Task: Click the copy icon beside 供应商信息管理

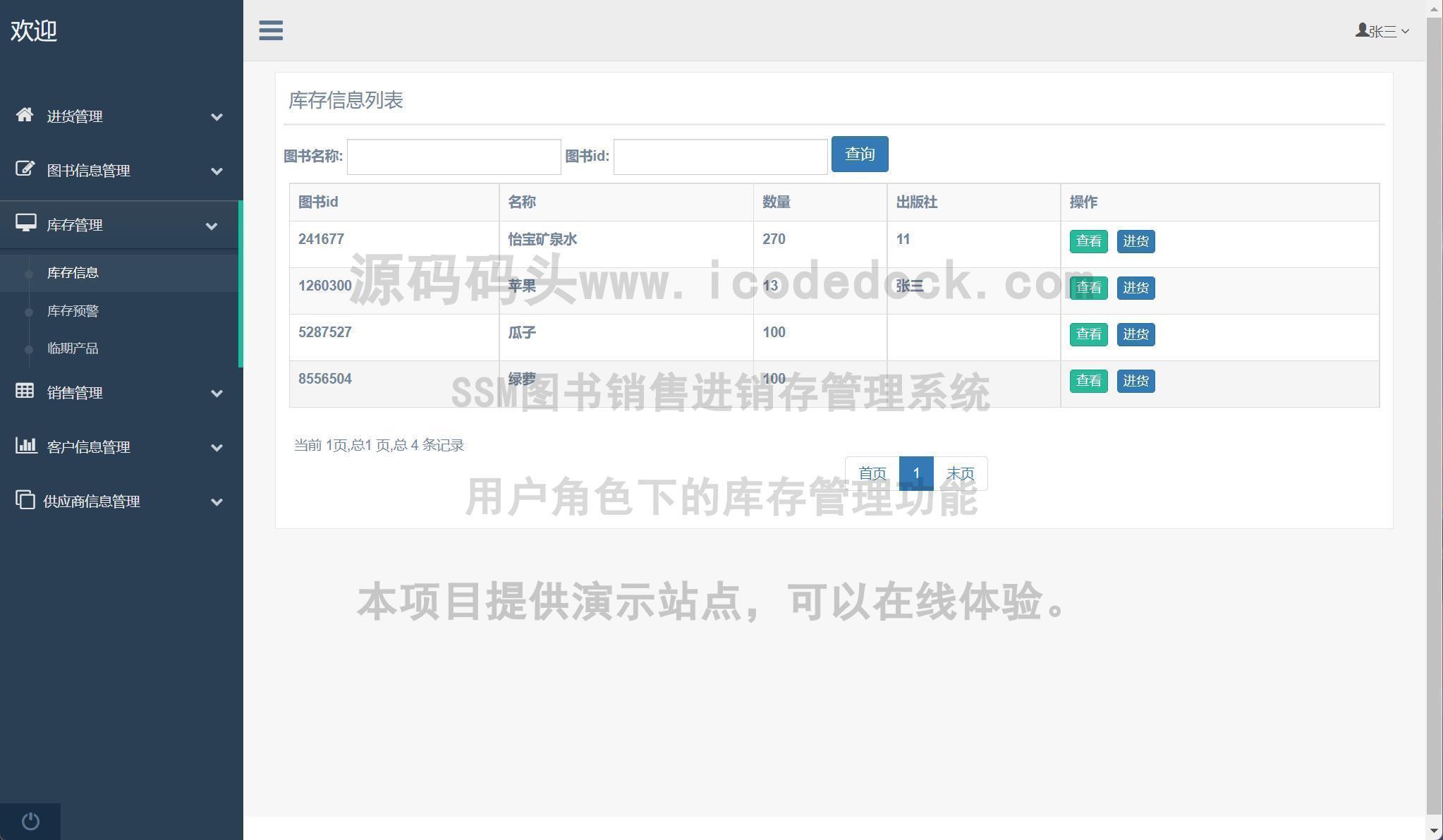Action: click(x=25, y=499)
